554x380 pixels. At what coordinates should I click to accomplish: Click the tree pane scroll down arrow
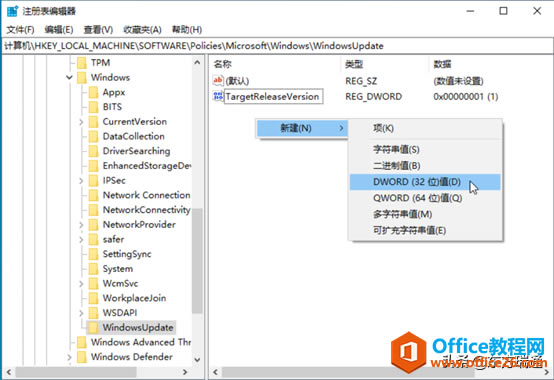197,360
